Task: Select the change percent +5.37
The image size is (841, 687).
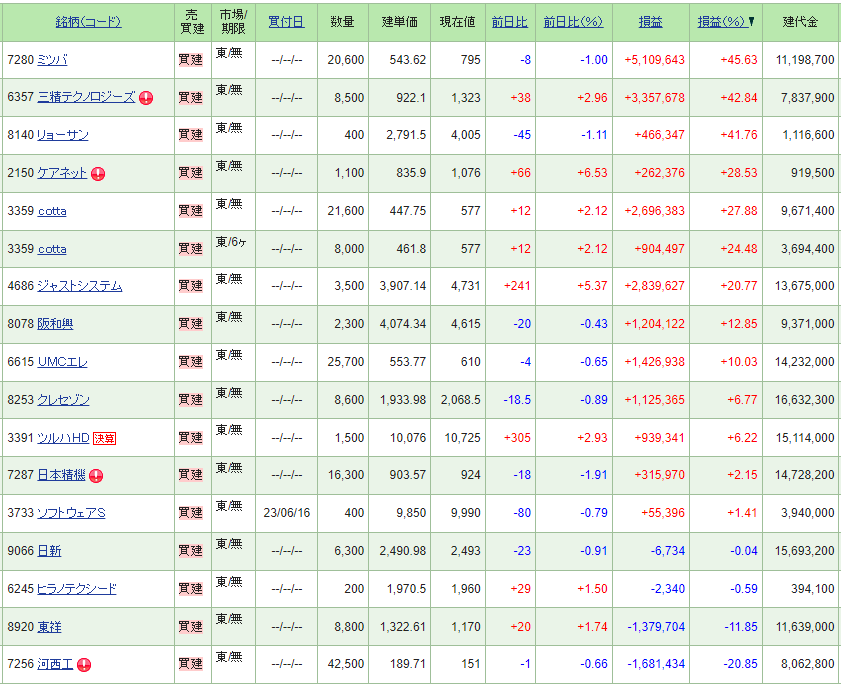Action: click(592, 286)
